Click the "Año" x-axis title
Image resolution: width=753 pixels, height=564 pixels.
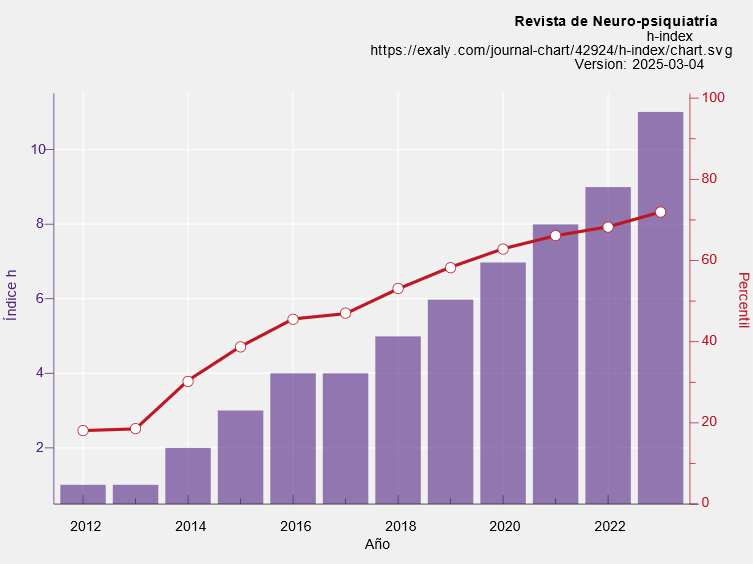[377, 544]
